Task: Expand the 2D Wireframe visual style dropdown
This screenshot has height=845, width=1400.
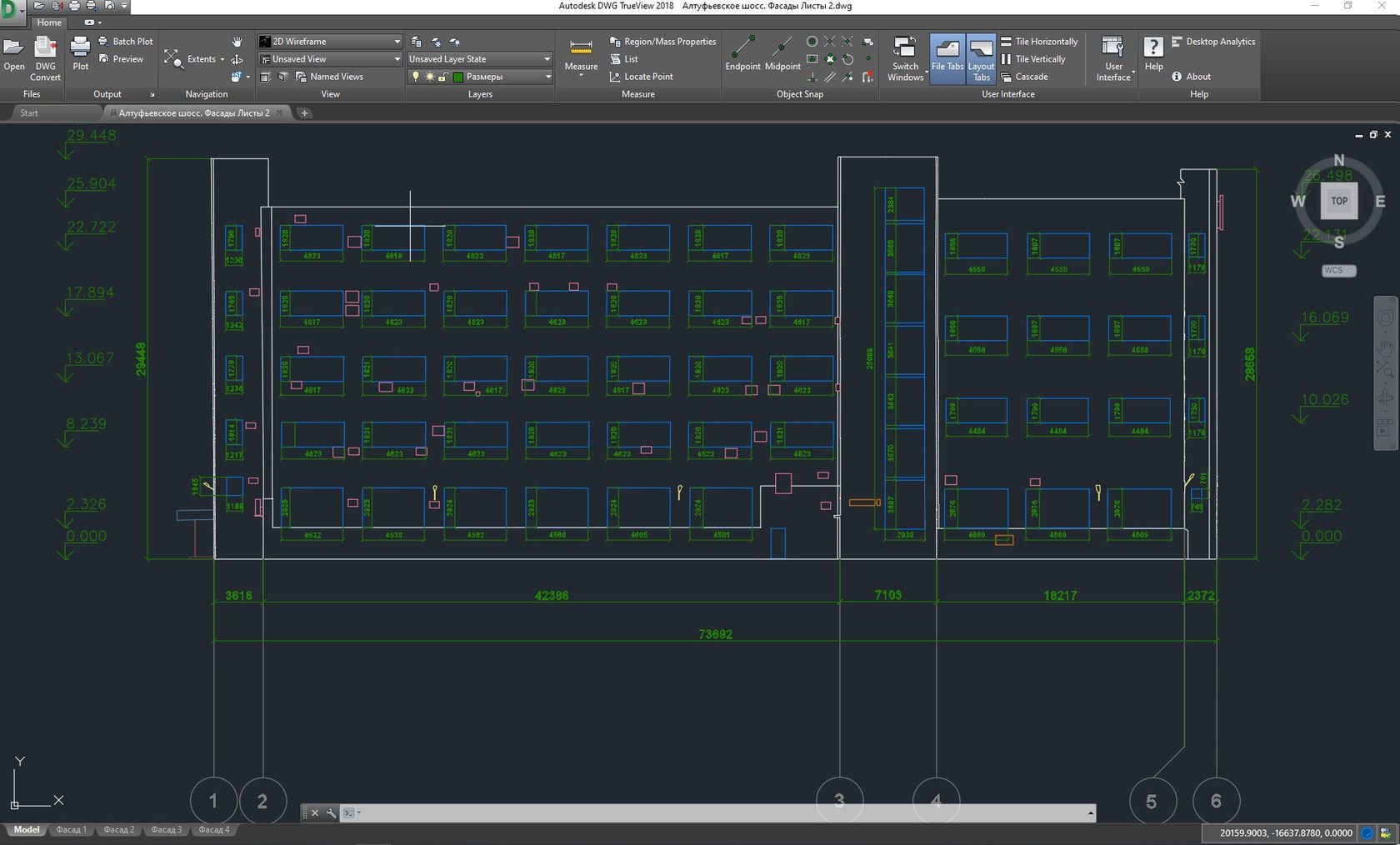Action: tap(397, 42)
